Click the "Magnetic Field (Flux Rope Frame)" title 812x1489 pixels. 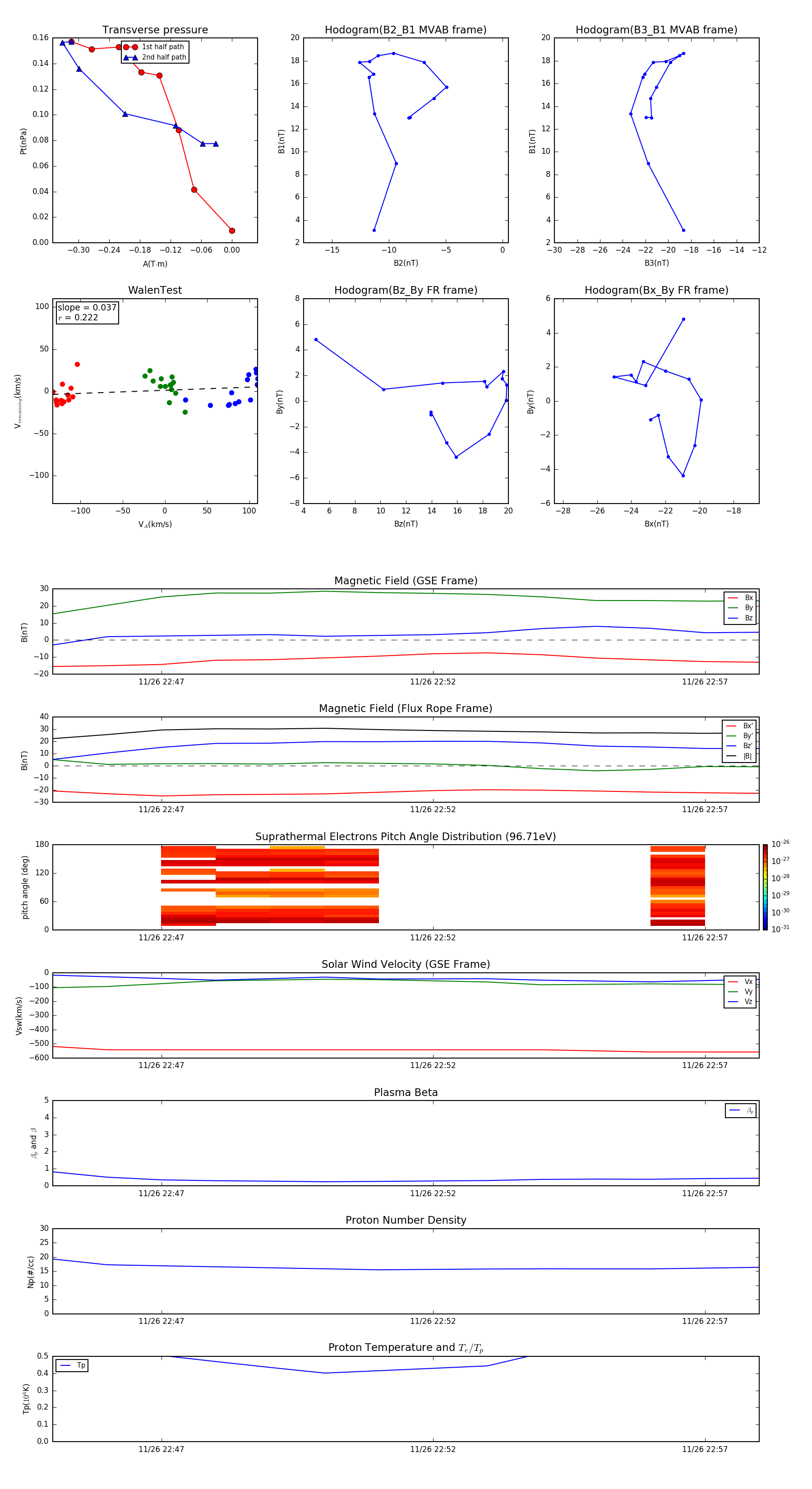click(406, 709)
